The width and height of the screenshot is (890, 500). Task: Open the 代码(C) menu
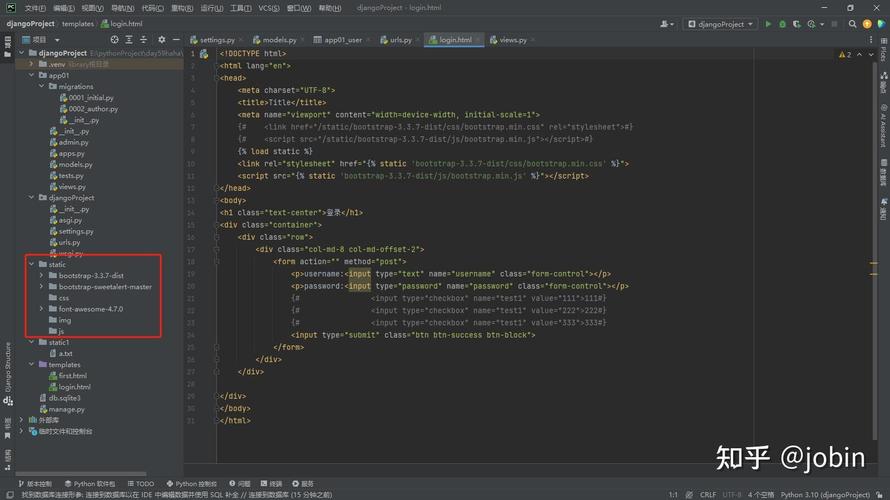152,8
